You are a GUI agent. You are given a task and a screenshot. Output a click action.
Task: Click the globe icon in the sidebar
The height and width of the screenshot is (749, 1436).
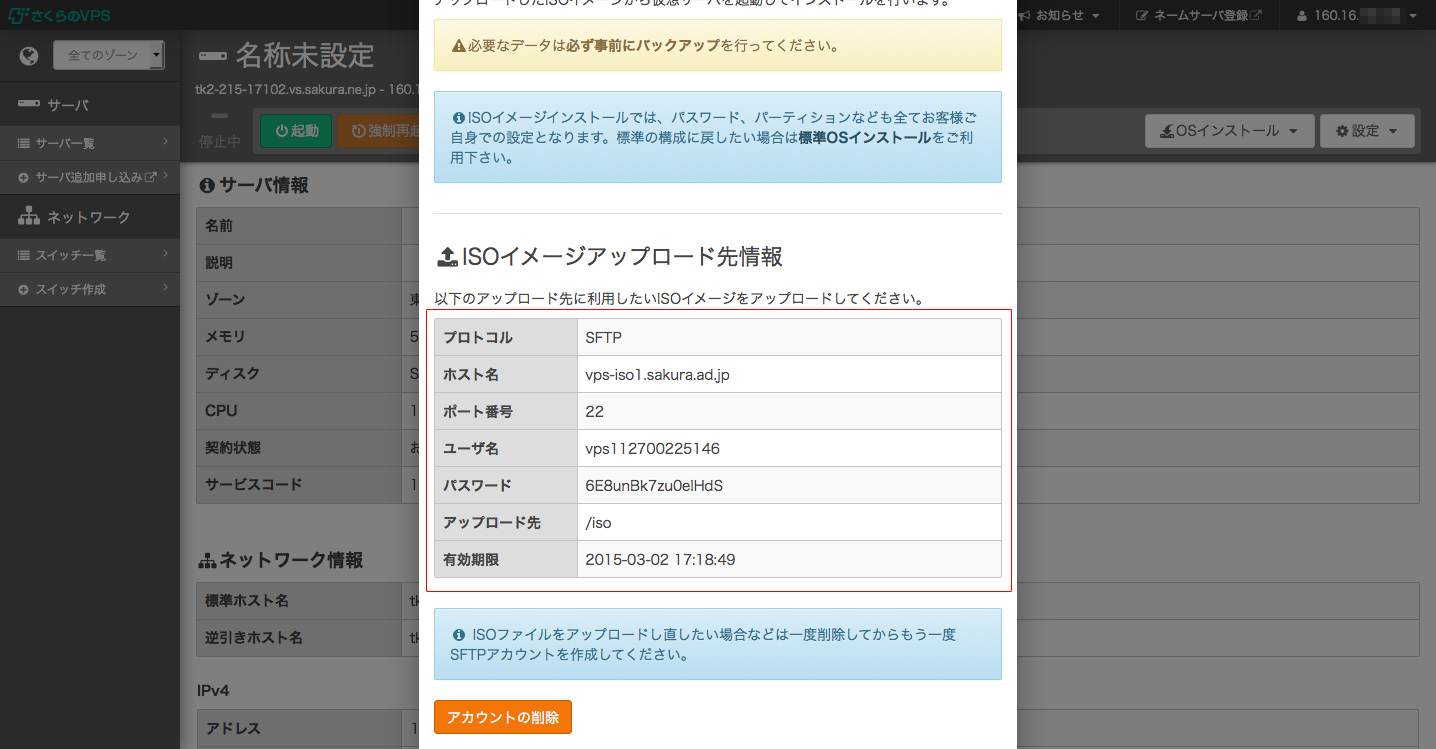(28, 56)
